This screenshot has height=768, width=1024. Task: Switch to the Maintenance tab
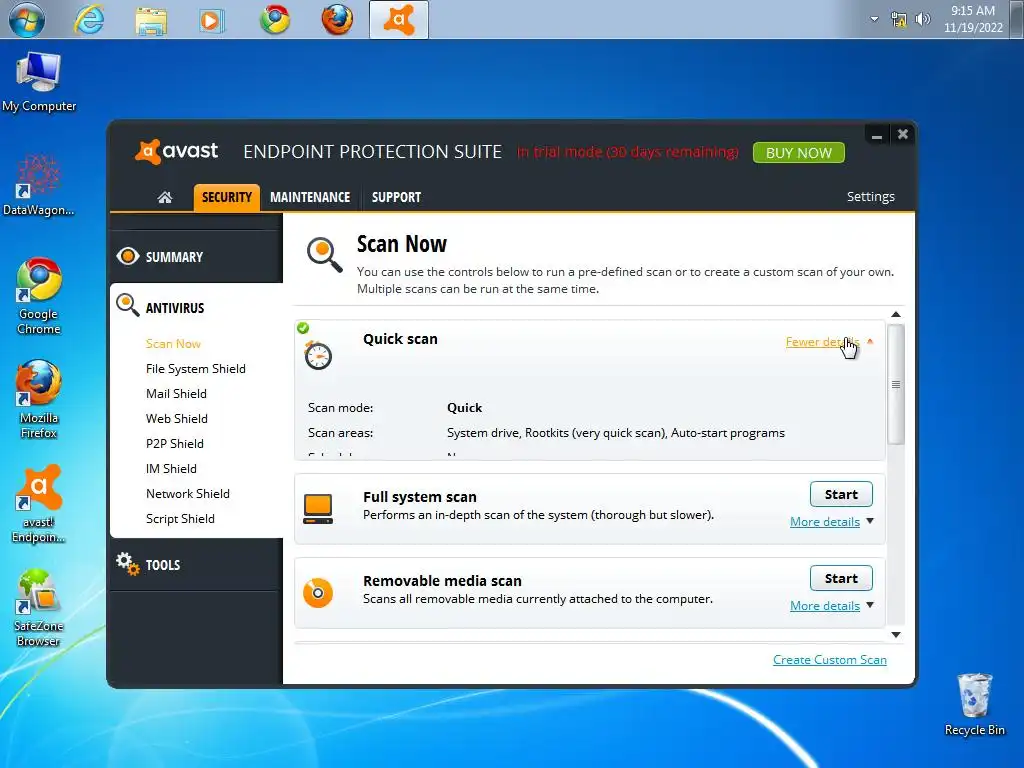click(x=310, y=197)
